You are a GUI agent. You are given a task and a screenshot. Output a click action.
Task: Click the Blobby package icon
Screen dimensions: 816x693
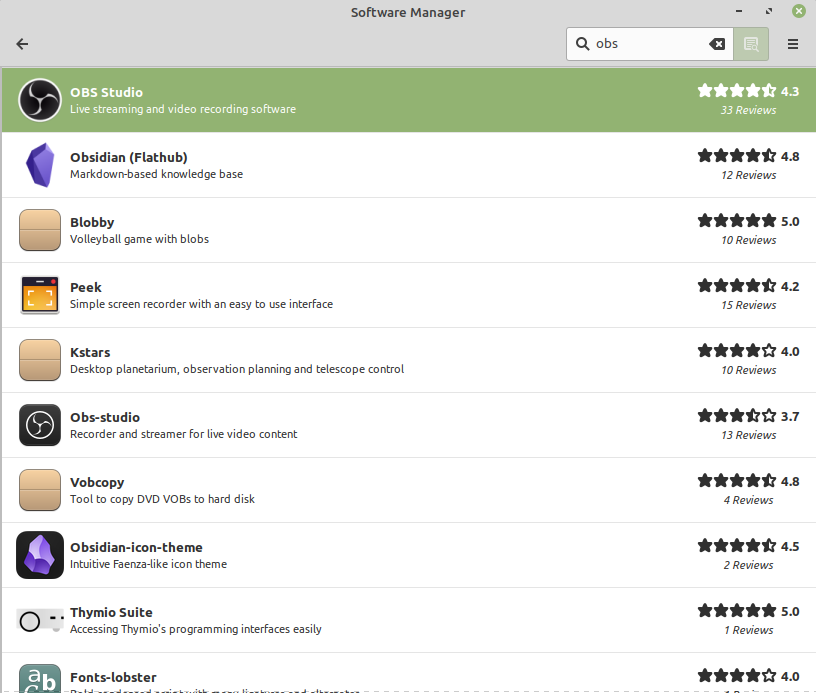40,230
